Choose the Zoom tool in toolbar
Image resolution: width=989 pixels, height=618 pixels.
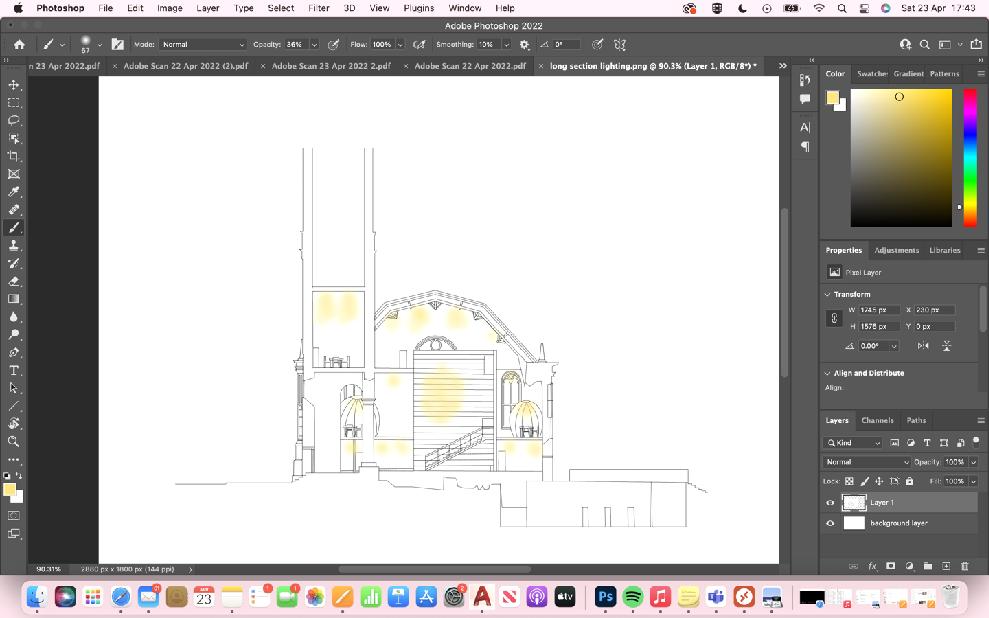point(14,441)
